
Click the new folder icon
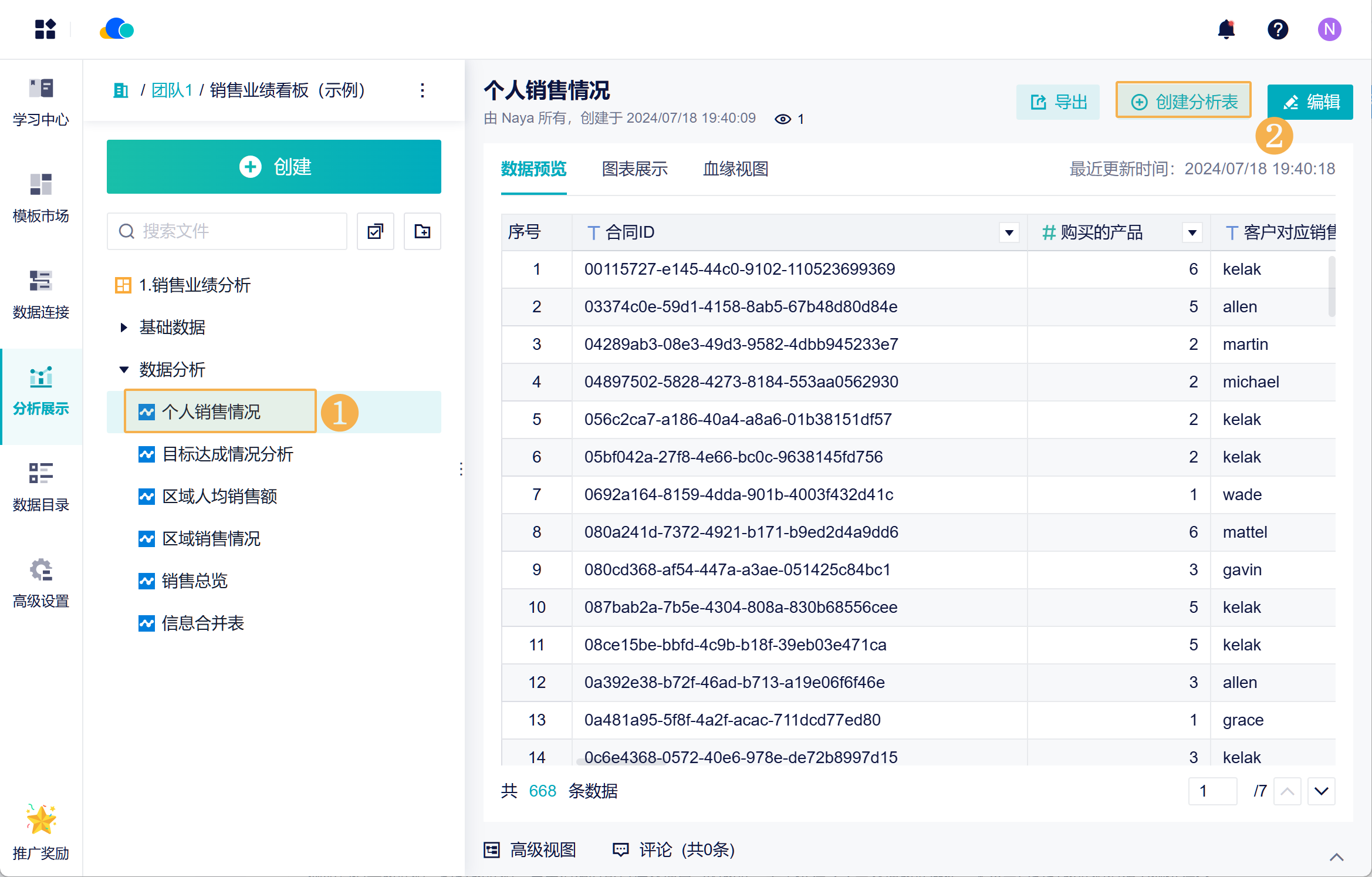click(x=422, y=231)
